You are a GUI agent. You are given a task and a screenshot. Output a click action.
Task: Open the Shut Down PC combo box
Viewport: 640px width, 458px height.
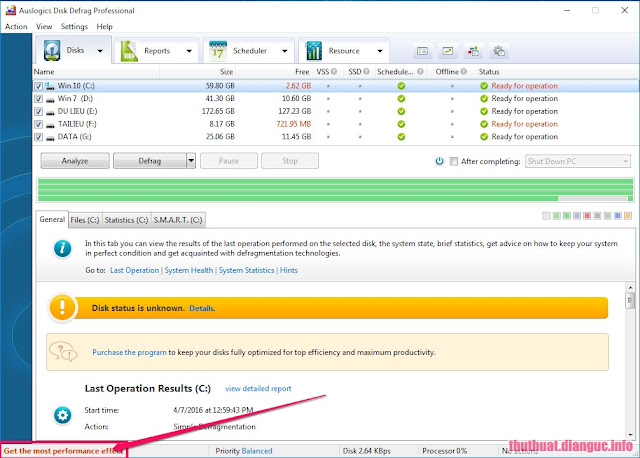(578, 161)
